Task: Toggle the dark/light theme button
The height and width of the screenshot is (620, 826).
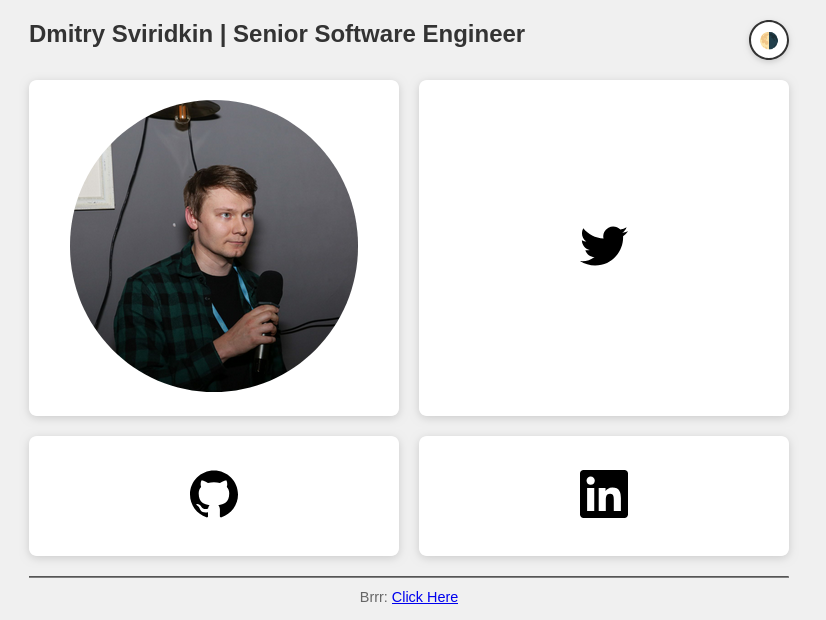Action: click(768, 40)
